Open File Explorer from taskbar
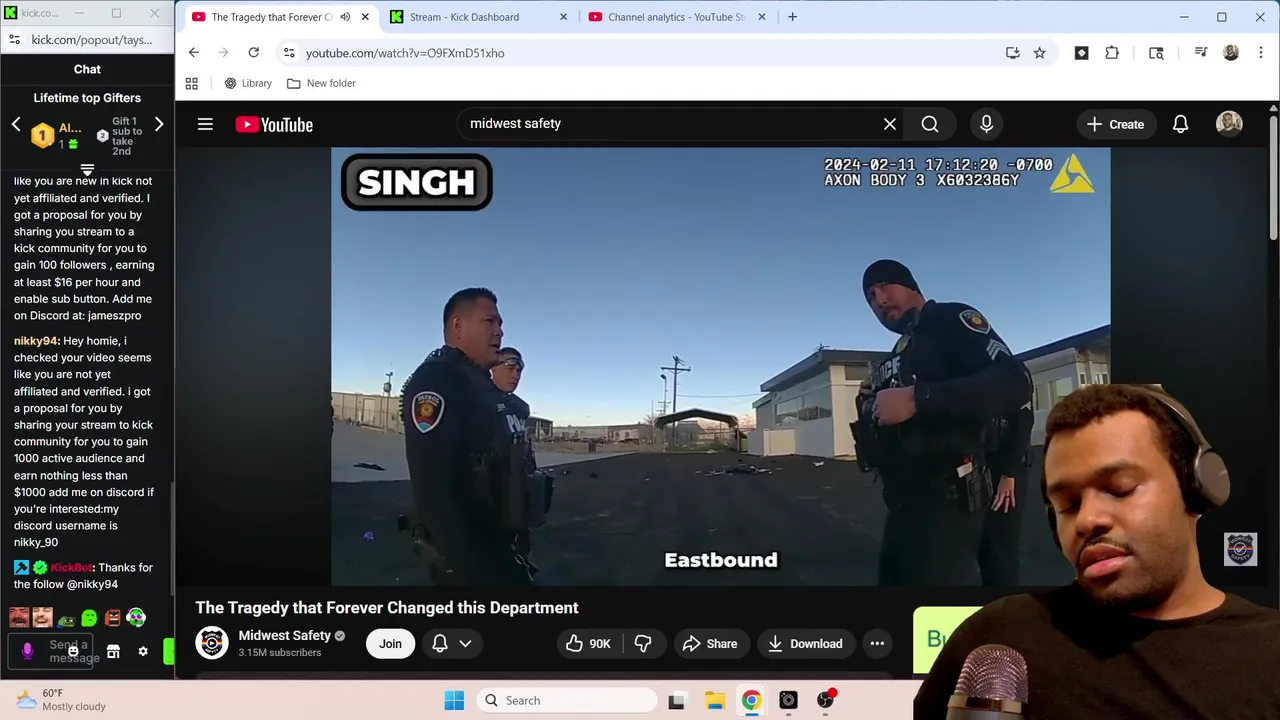Viewport: 1280px width, 720px height. pos(714,700)
